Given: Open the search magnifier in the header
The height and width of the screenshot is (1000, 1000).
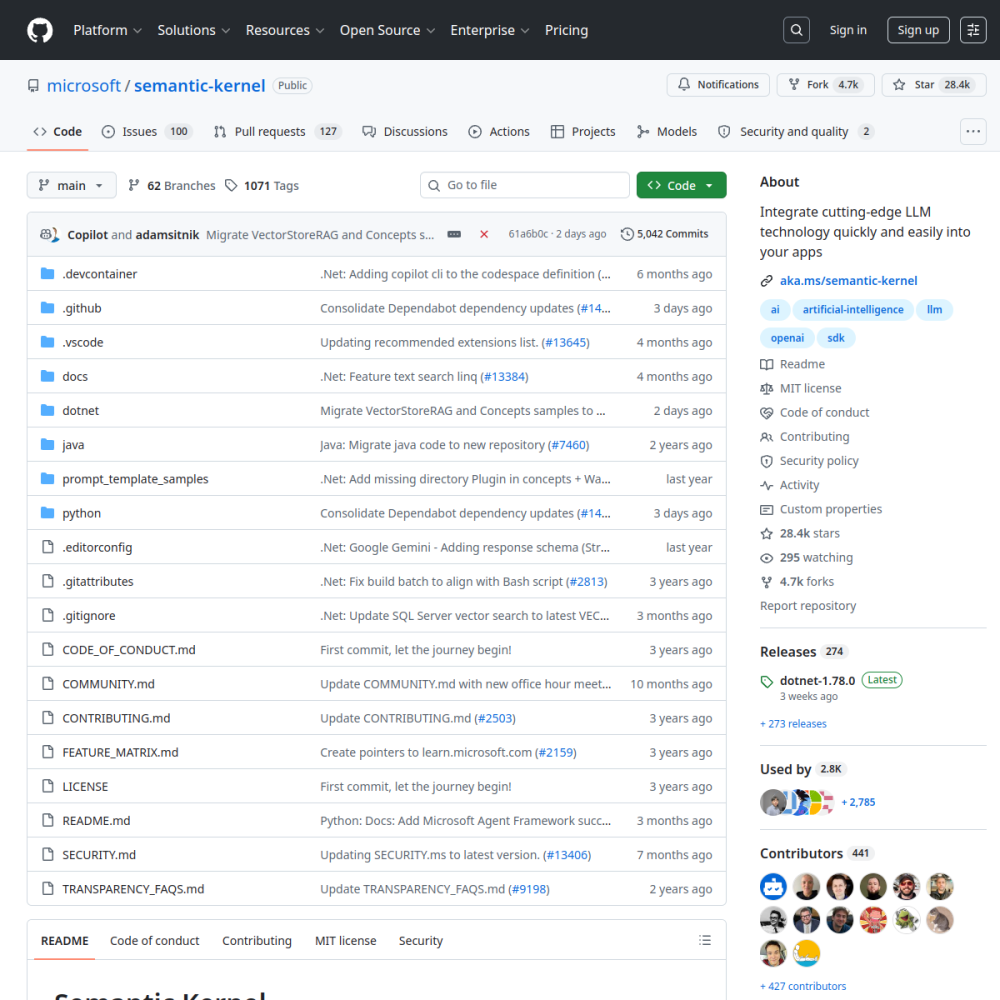Looking at the screenshot, I should tap(796, 30).
